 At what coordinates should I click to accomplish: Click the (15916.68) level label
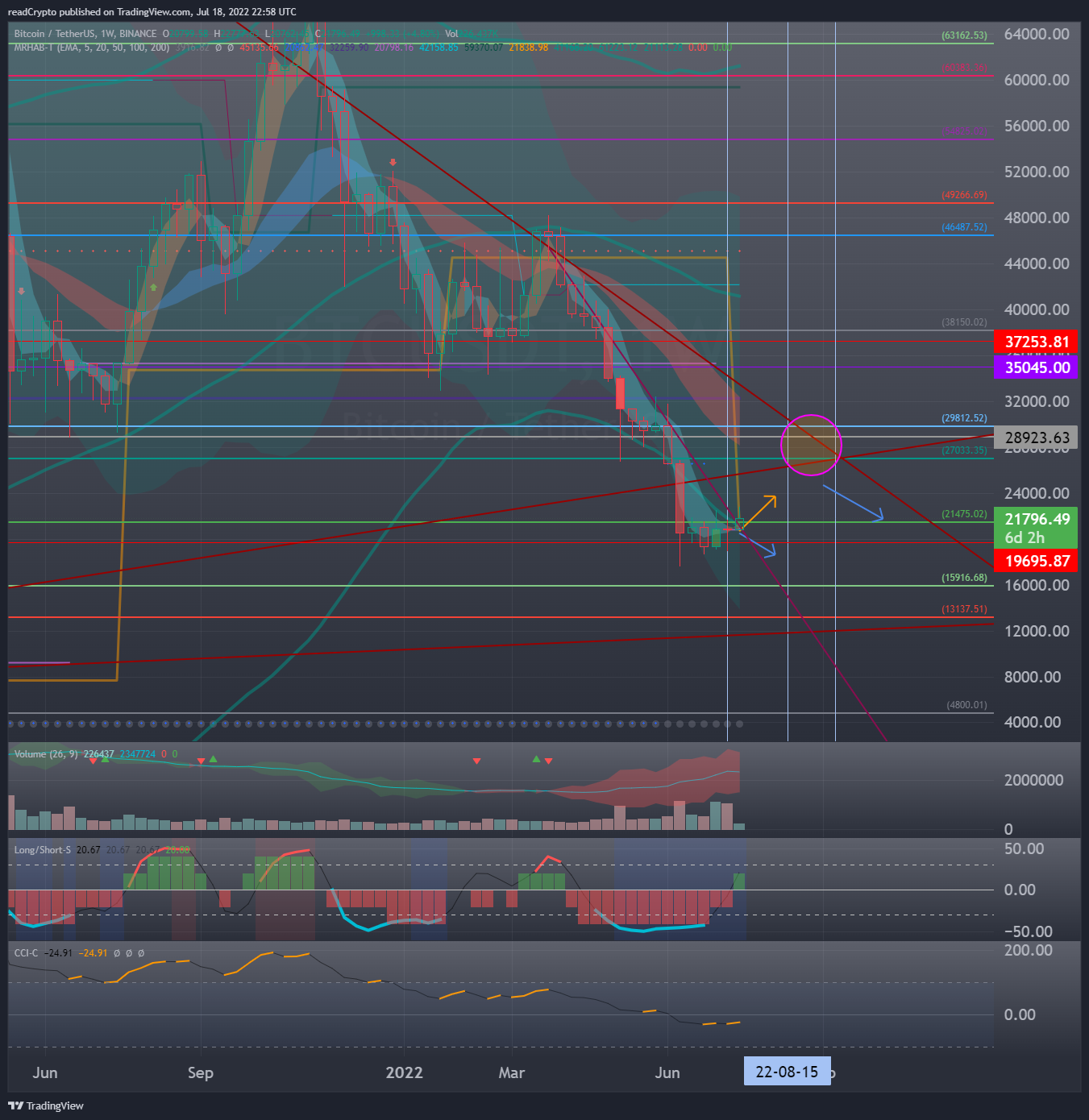pyautogui.click(x=964, y=578)
